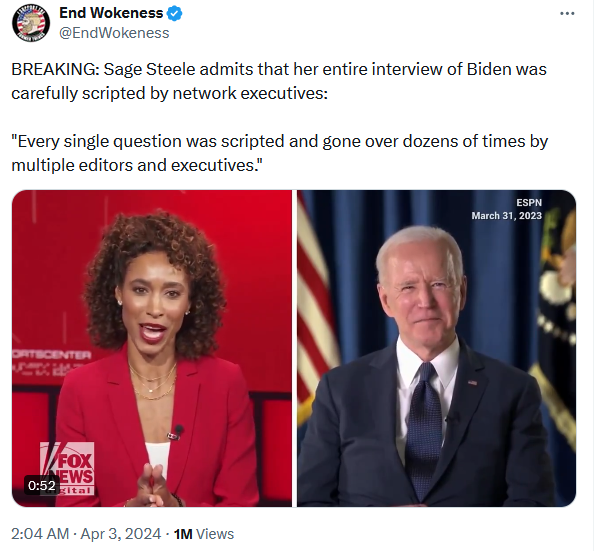Open the 2:04 AM timestamp link

point(40,534)
